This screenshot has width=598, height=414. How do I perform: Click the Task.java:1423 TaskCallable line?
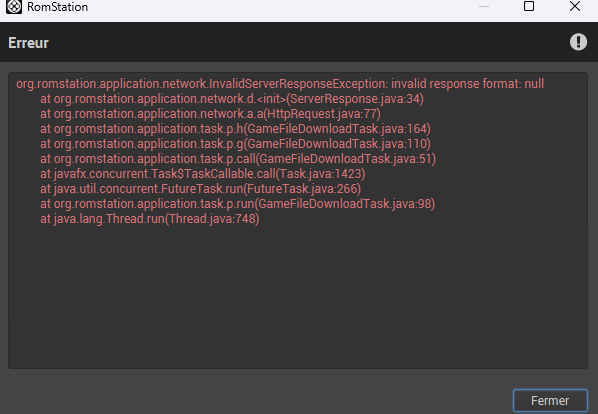click(203, 174)
